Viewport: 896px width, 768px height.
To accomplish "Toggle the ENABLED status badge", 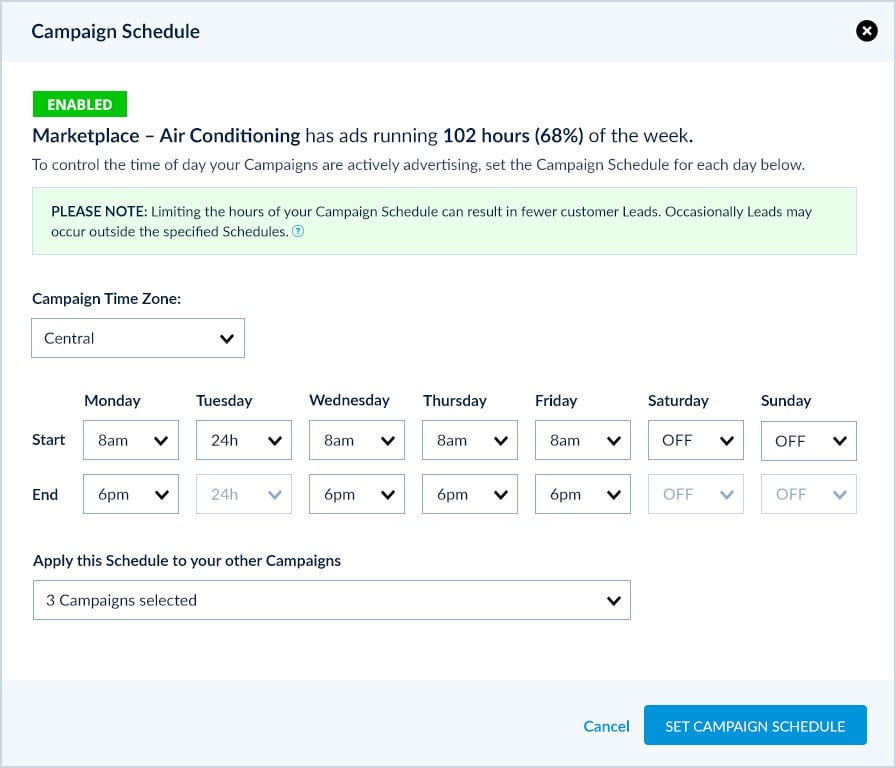I will pyautogui.click(x=80, y=104).
